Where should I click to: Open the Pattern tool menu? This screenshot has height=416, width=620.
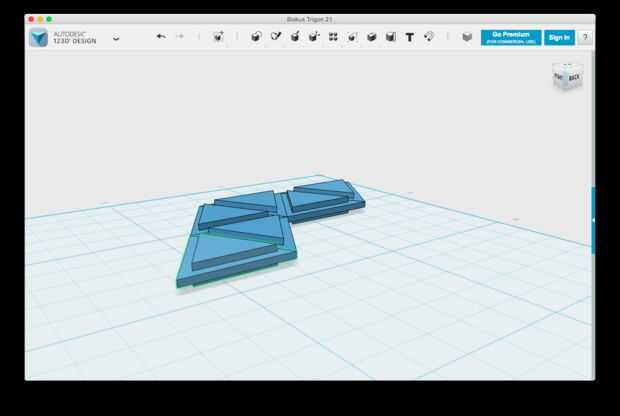click(333, 37)
